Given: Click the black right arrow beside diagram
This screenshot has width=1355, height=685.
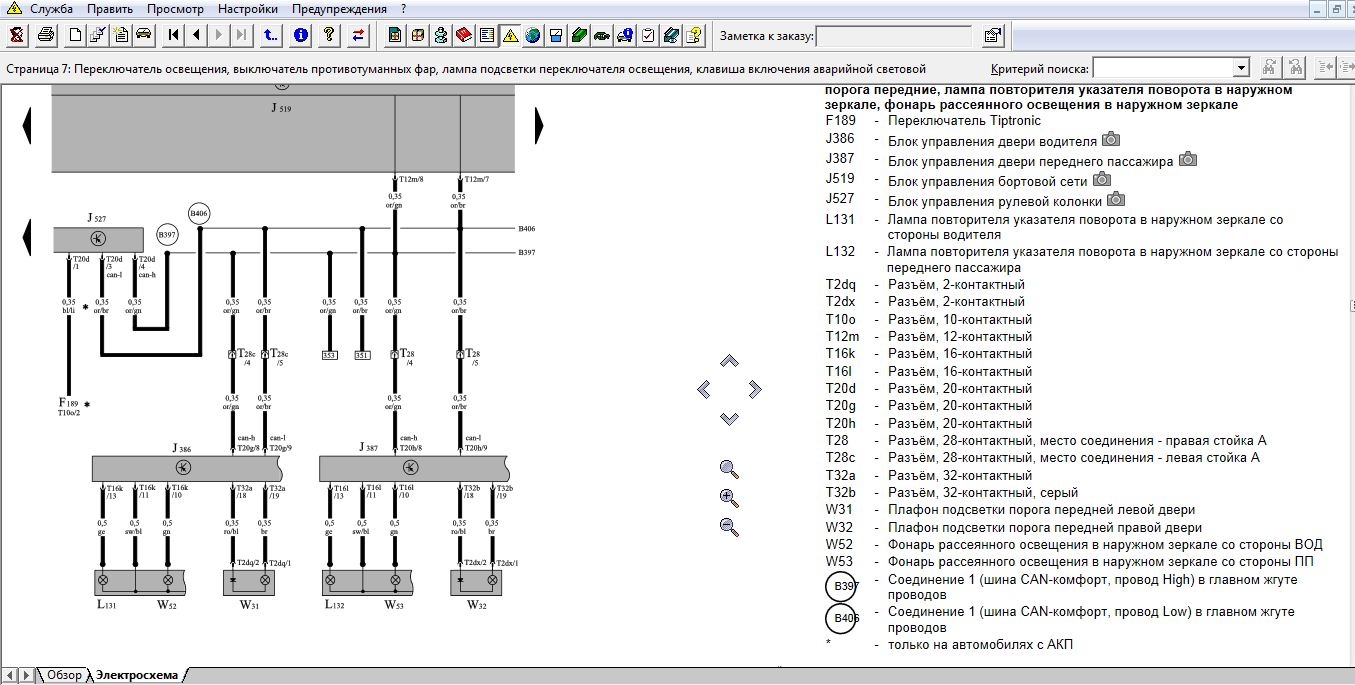Looking at the screenshot, I should (539, 126).
